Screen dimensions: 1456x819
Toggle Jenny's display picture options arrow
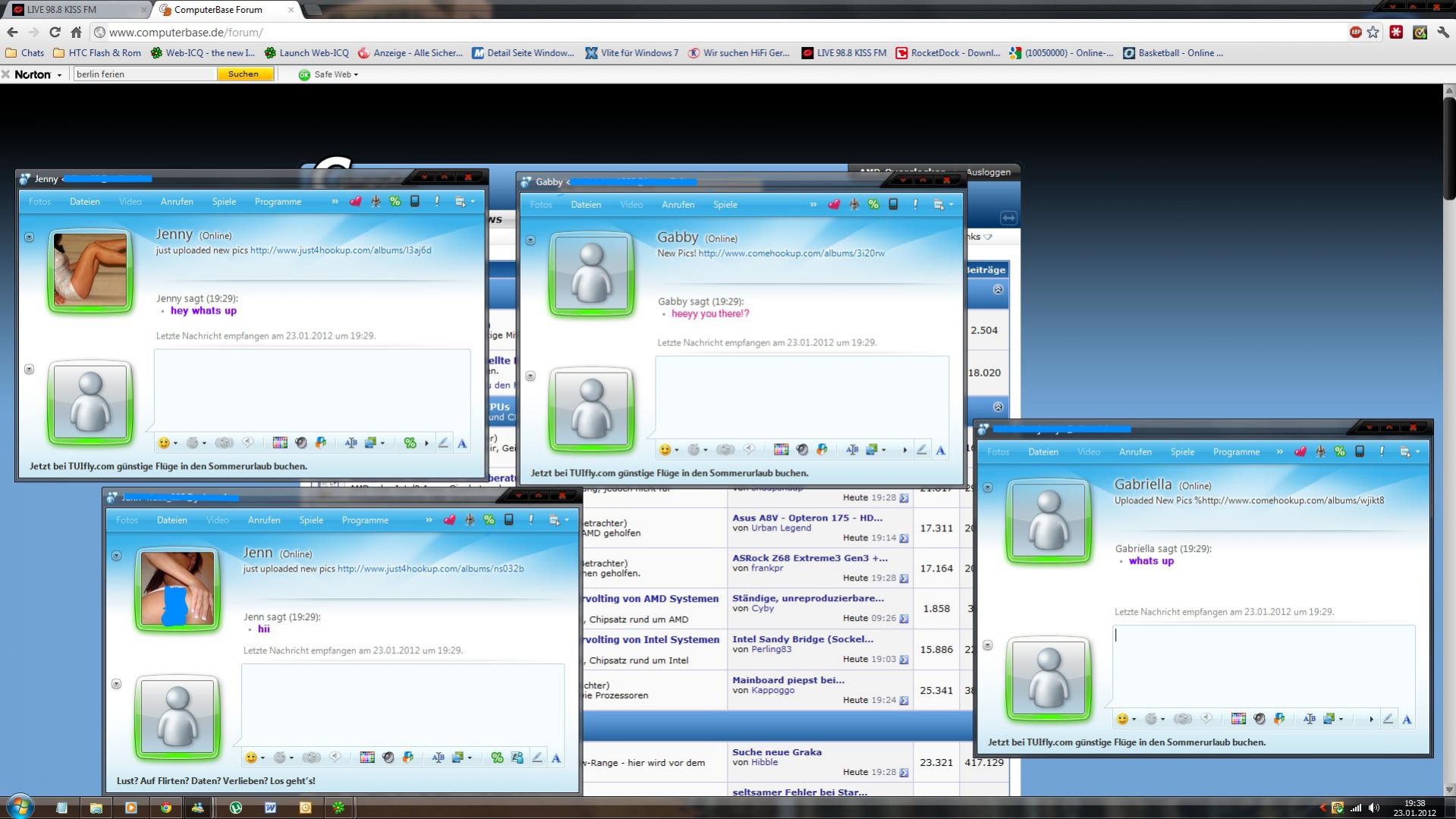(x=30, y=237)
